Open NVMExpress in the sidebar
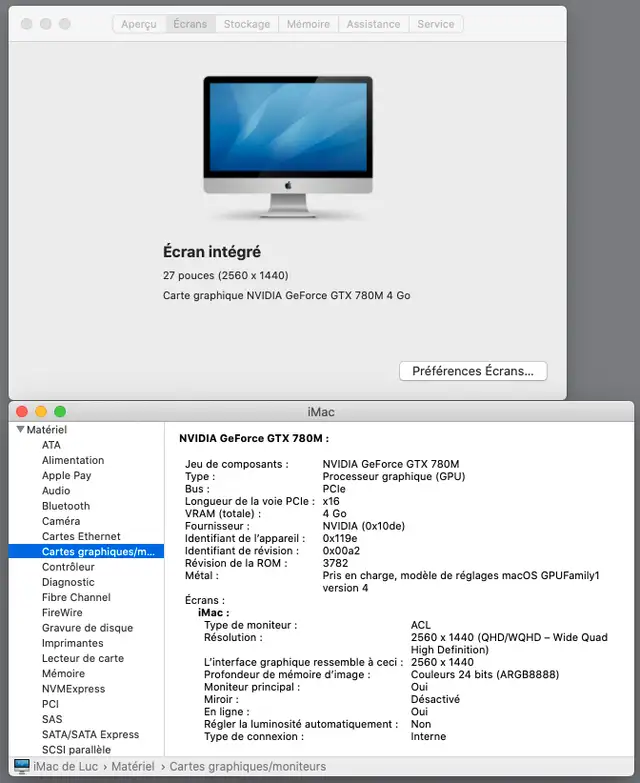This screenshot has height=783, width=640. (x=73, y=689)
